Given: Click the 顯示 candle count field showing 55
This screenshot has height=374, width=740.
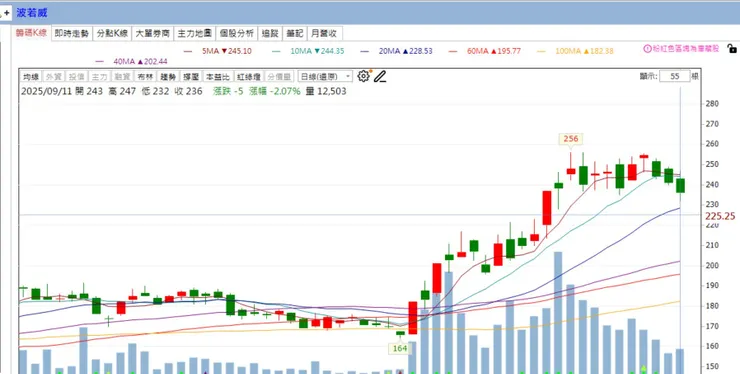Looking at the screenshot, I should 674,76.
